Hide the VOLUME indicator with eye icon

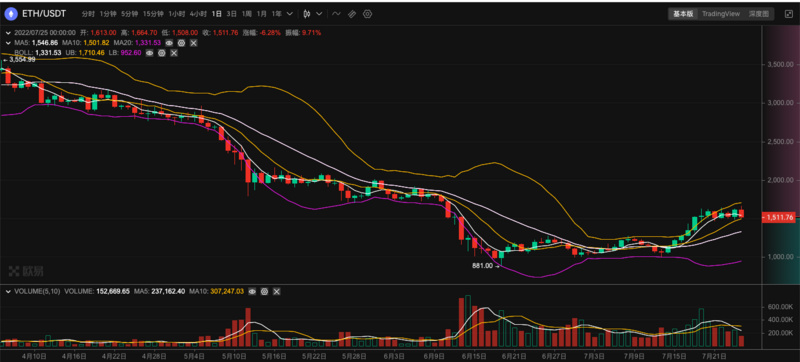[253, 291]
